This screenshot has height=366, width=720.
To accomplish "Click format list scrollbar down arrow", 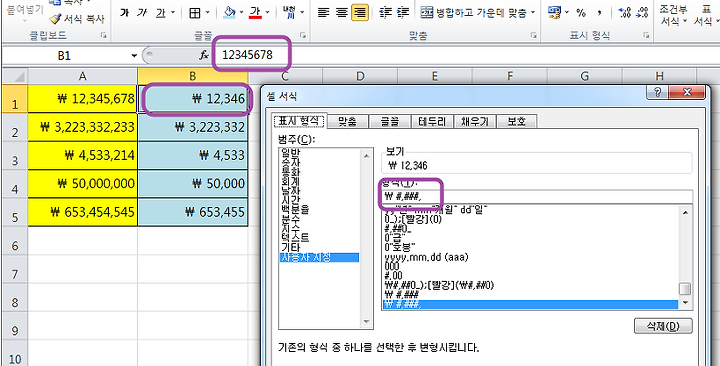I will pos(685,303).
